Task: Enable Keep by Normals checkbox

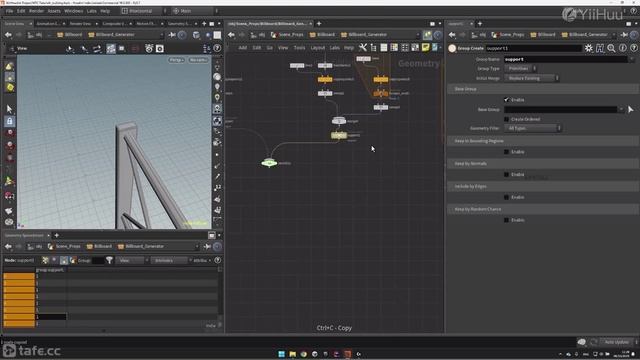Action: click(507, 175)
